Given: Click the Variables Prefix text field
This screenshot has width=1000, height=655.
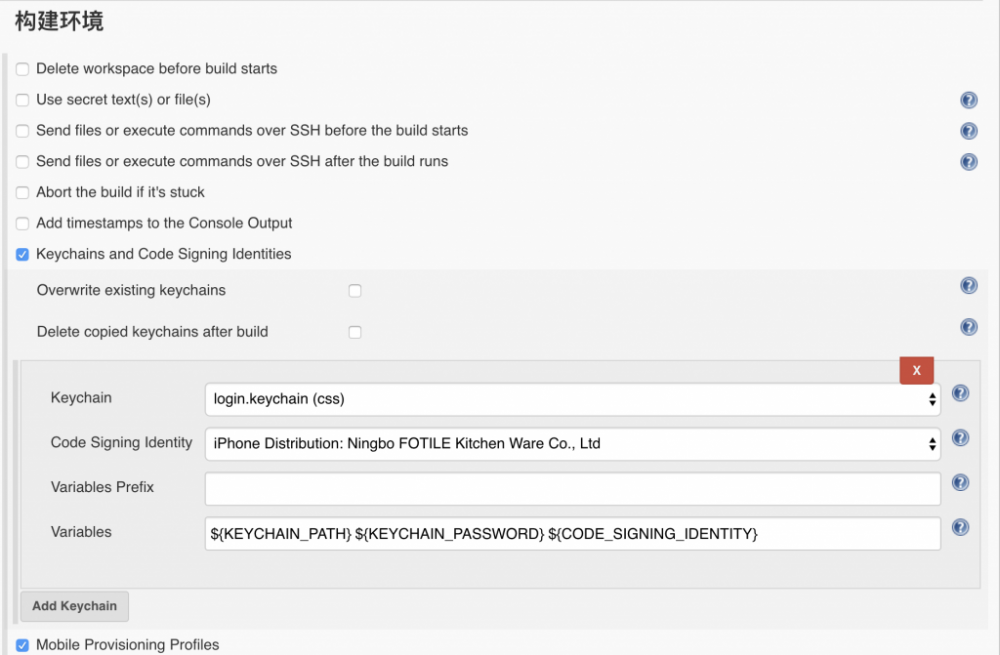Looking at the screenshot, I should 572,489.
